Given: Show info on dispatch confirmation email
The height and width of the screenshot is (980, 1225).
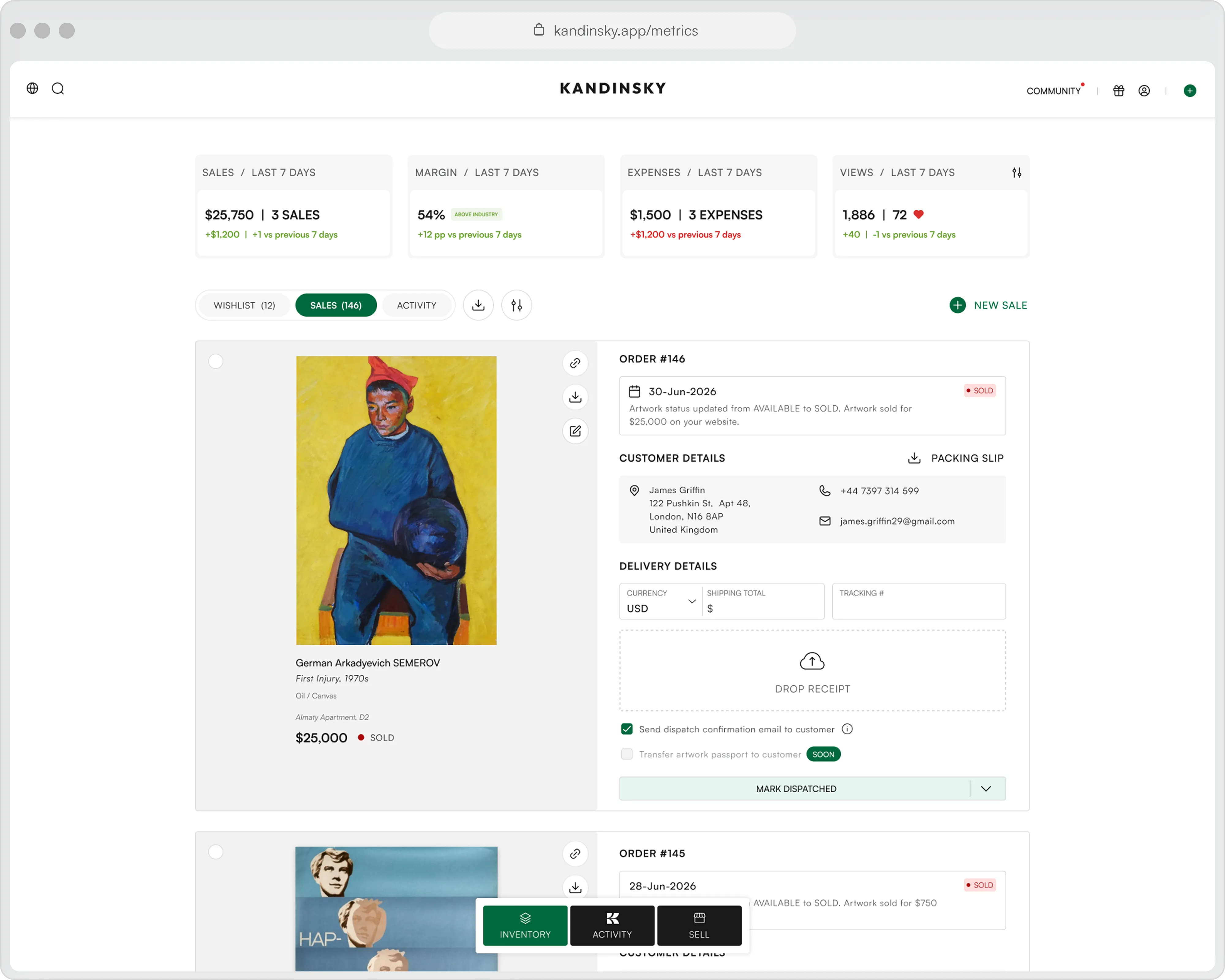Looking at the screenshot, I should (x=846, y=729).
